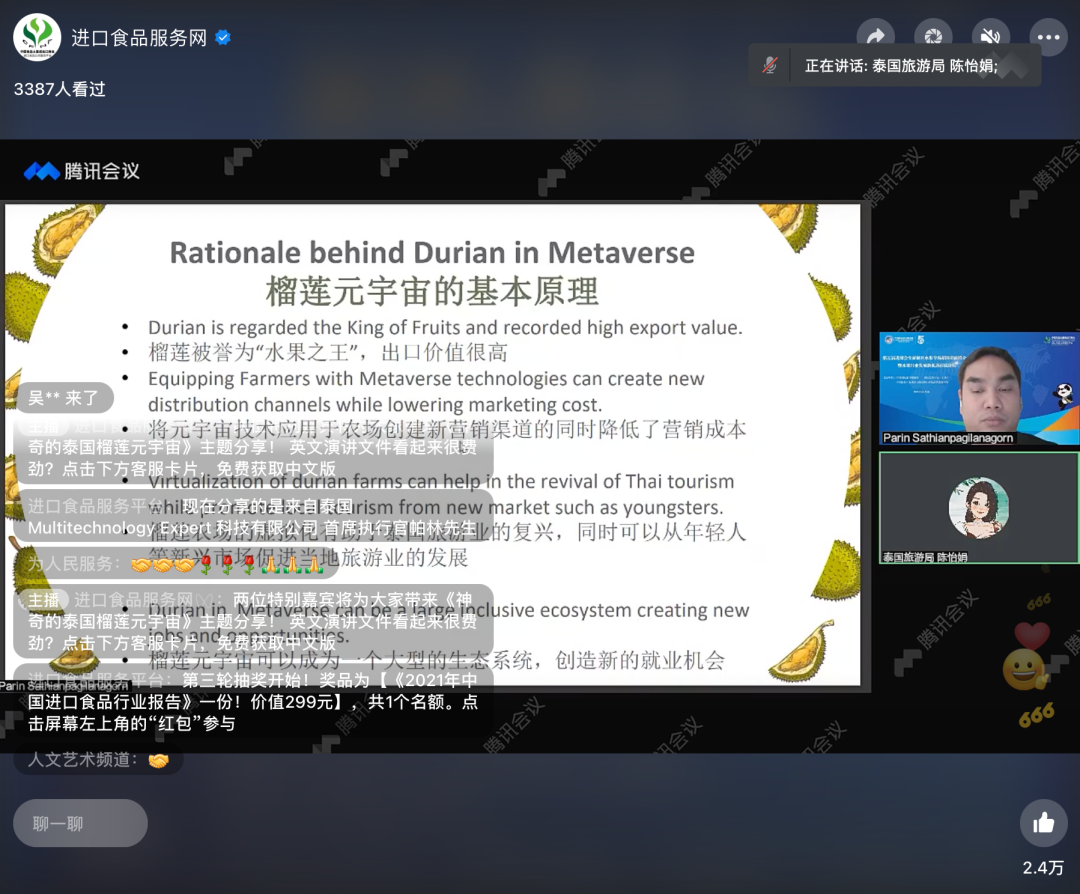Tap the slide title Rationale behind Durian in Metaverse
This screenshot has width=1080, height=894.
[x=432, y=252]
